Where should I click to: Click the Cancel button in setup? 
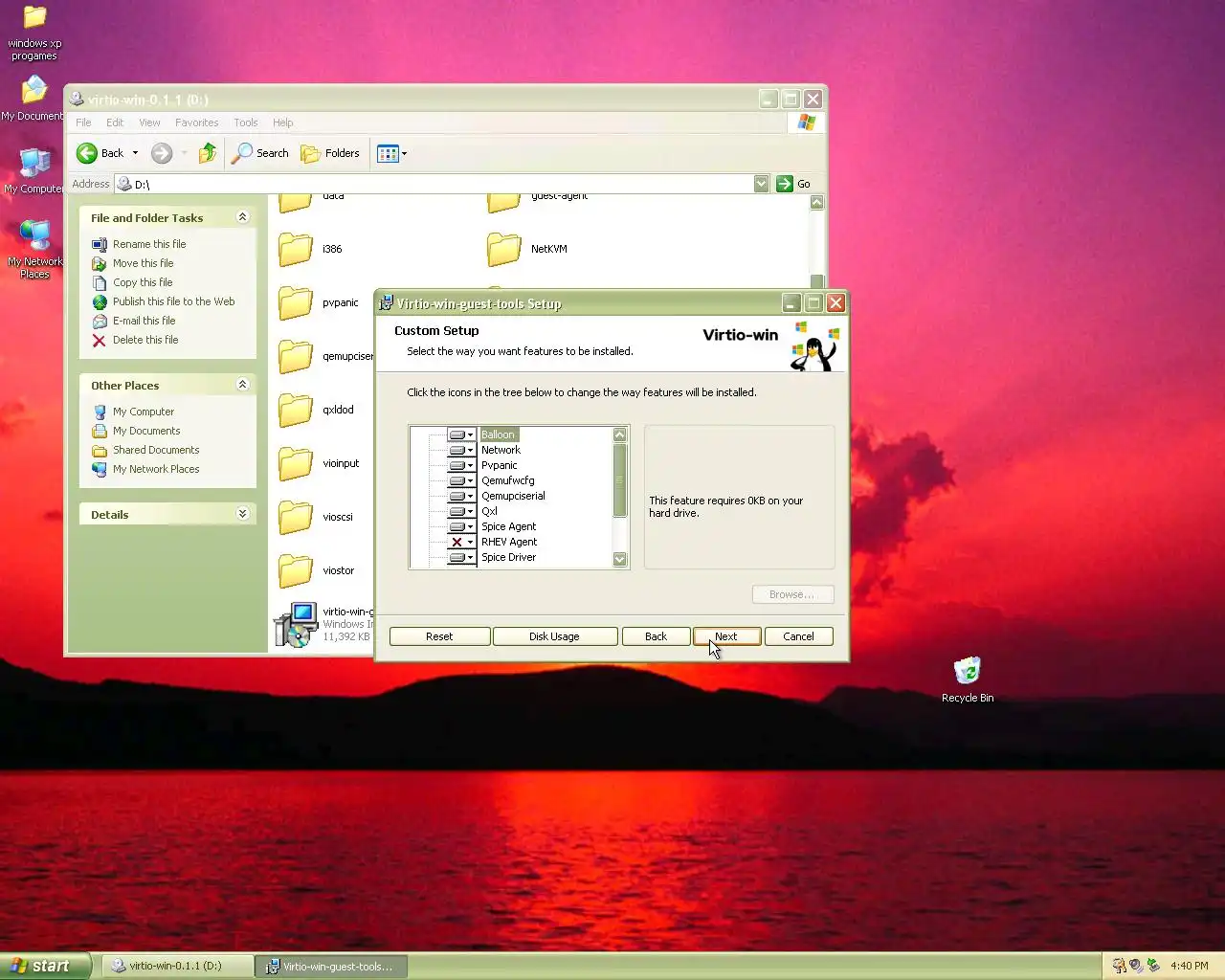pyautogui.click(x=798, y=636)
